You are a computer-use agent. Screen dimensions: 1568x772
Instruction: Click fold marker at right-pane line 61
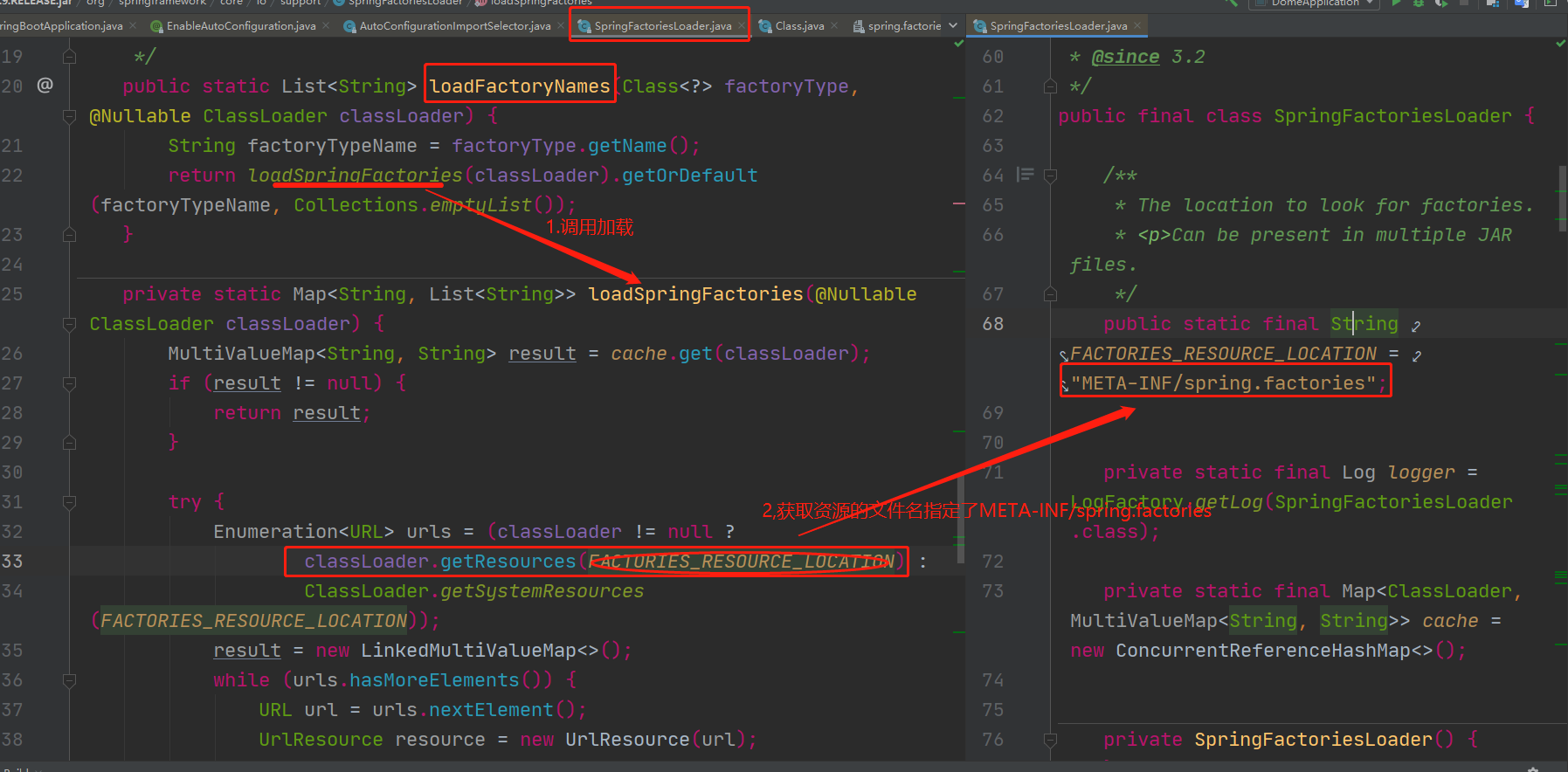click(1051, 86)
